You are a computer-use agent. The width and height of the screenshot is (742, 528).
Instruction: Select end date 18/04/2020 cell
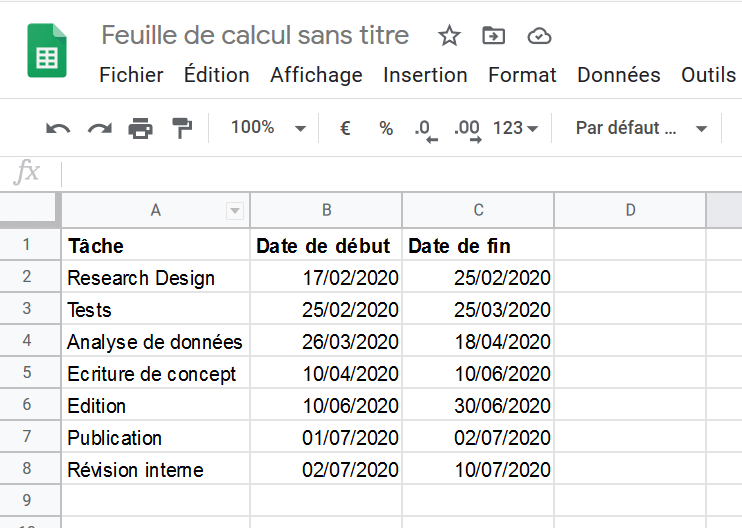click(478, 341)
